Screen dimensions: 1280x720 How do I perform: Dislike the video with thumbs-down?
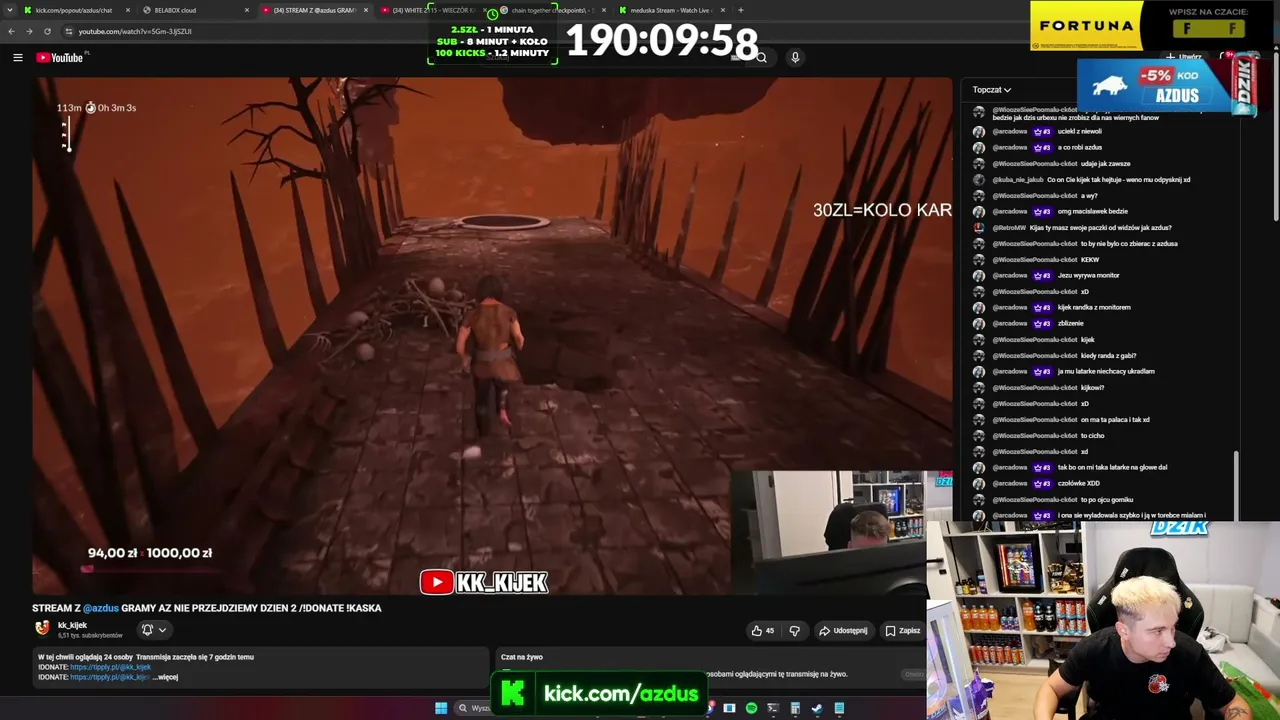click(795, 631)
